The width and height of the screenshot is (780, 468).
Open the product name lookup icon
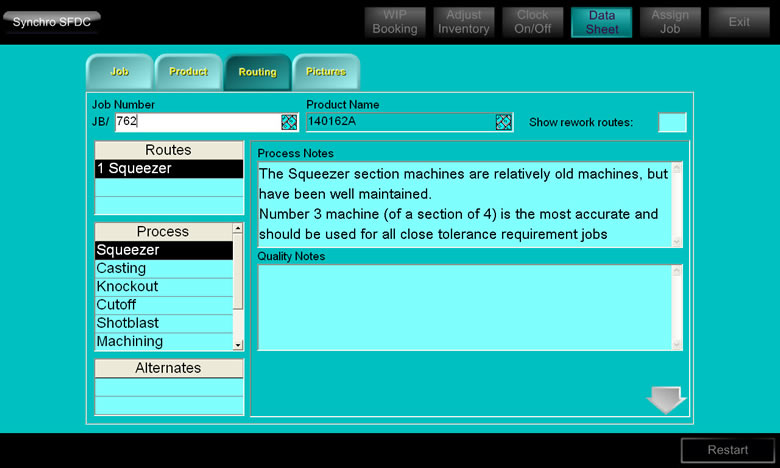(503, 122)
